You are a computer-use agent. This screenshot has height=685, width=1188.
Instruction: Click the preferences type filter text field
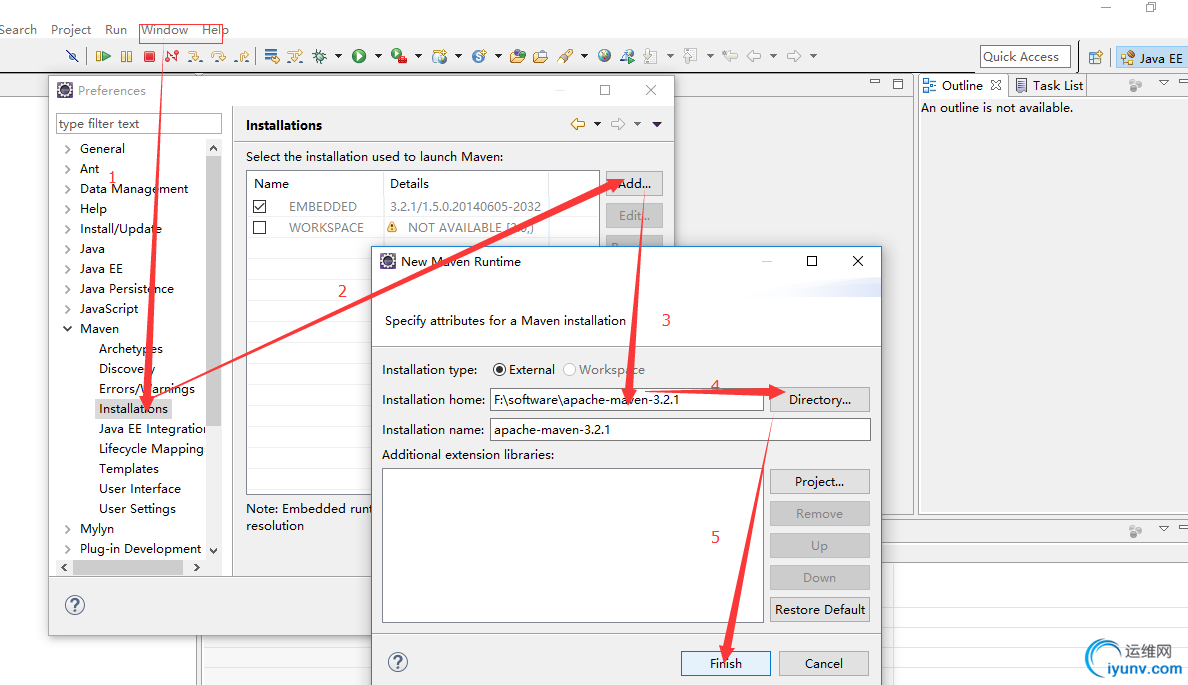(x=139, y=124)
